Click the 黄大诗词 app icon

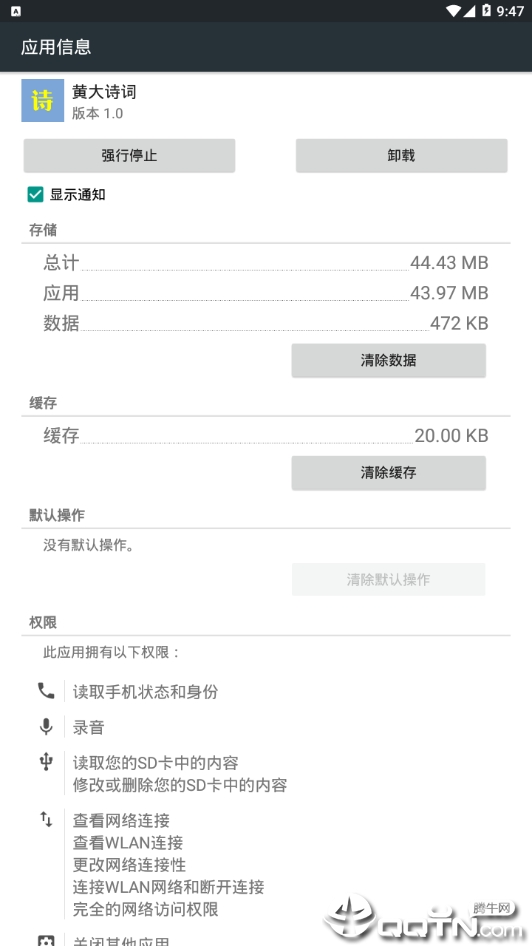pos(42,101)
